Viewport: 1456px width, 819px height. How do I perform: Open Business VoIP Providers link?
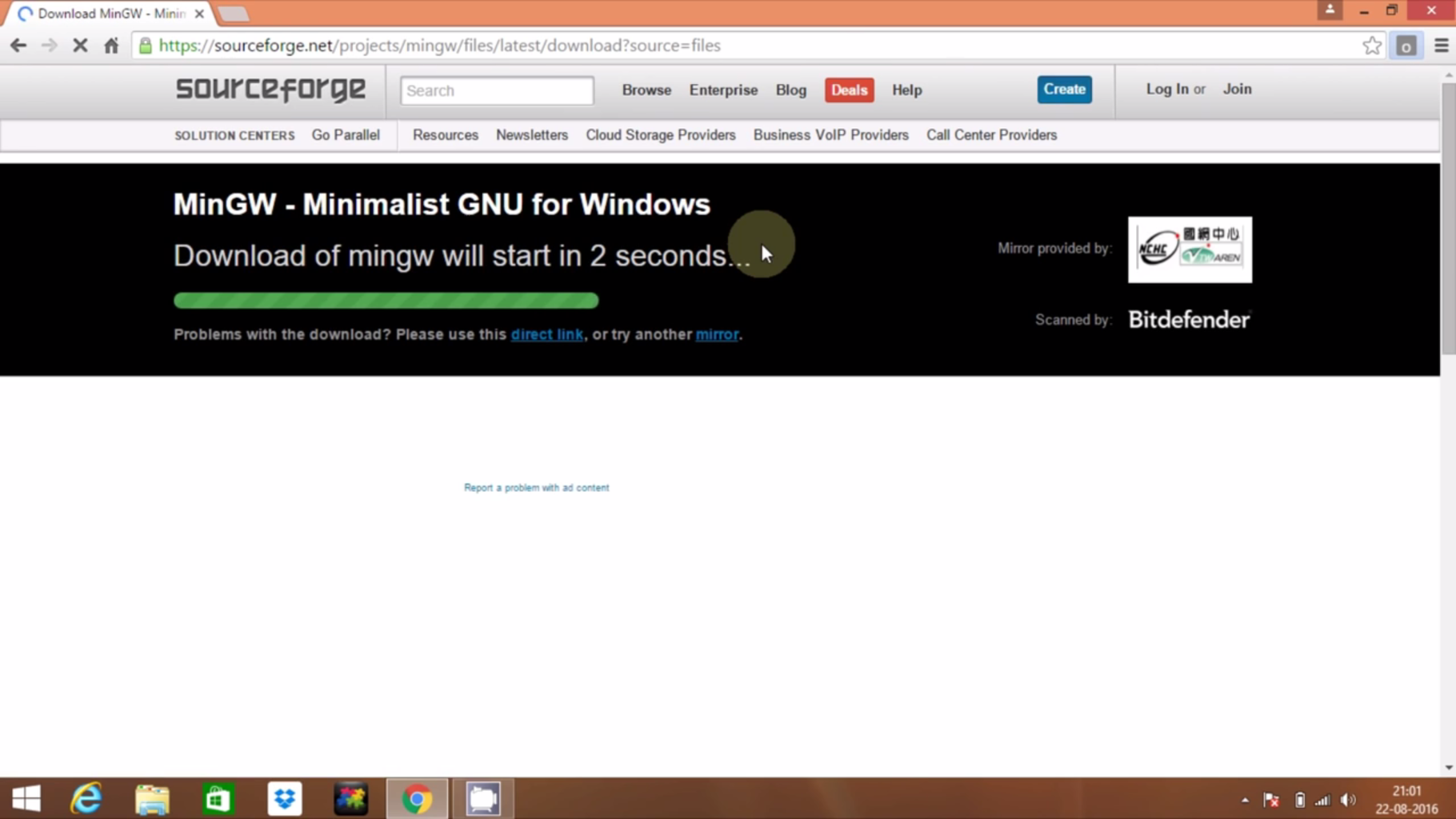coord(831,135)
